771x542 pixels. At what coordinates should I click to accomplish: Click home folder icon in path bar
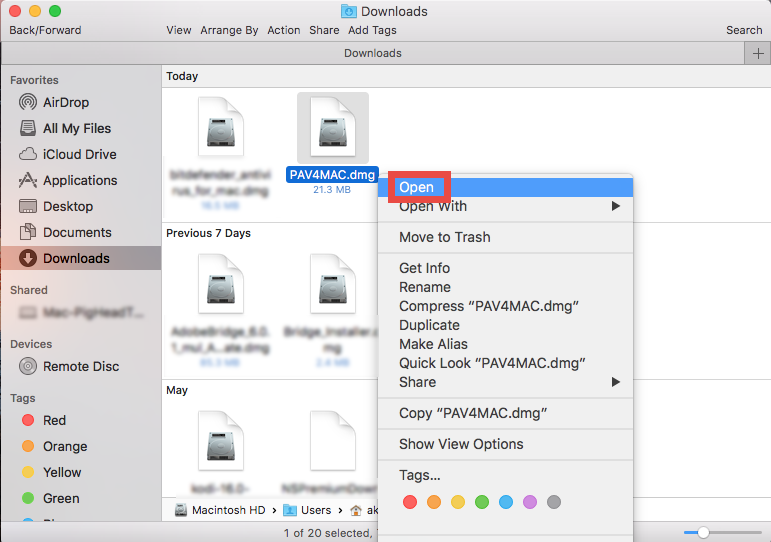tap(356, 511)
